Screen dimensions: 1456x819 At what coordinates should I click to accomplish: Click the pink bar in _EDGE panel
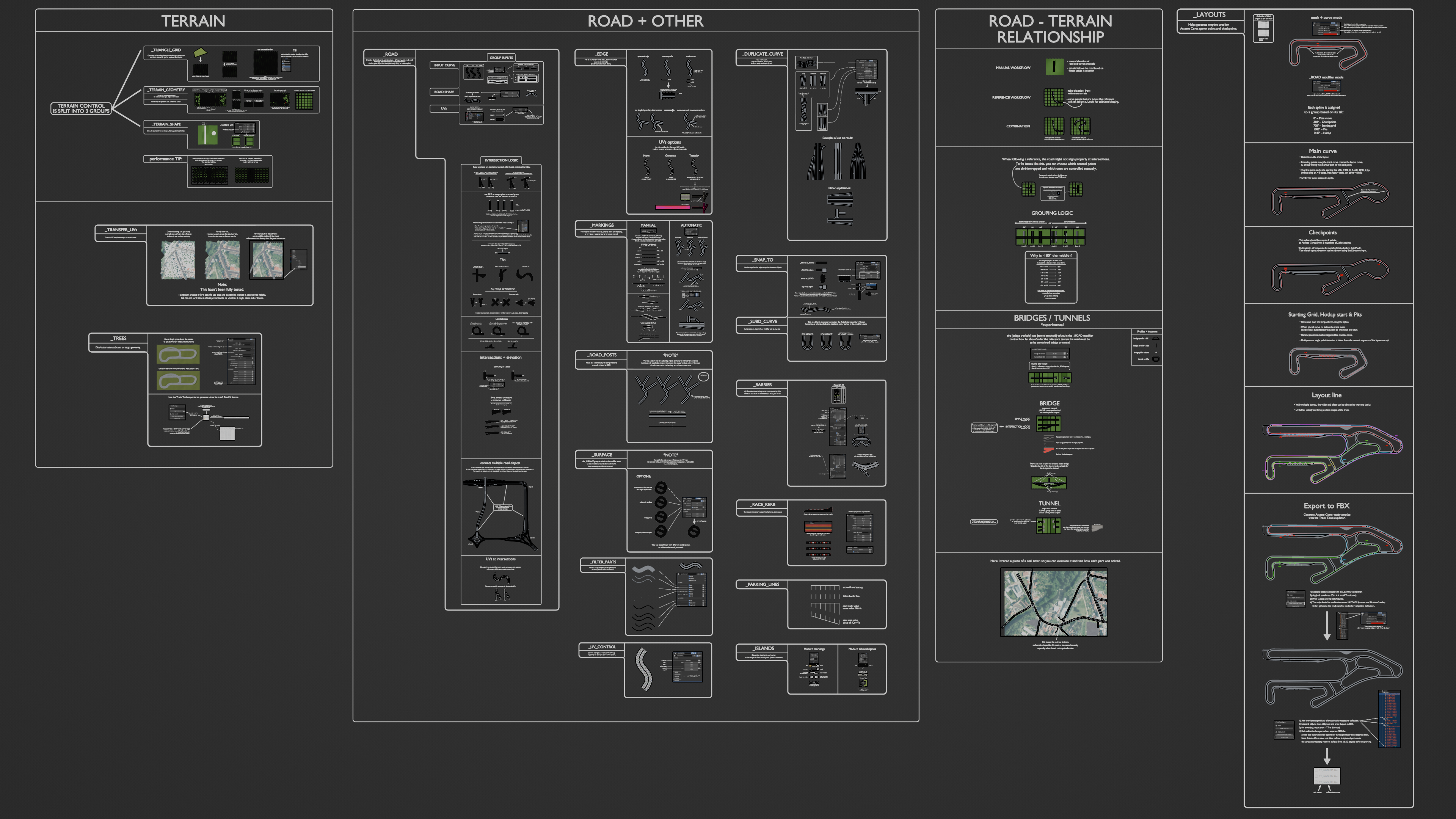pyautogui.click(x=672, y=207)
